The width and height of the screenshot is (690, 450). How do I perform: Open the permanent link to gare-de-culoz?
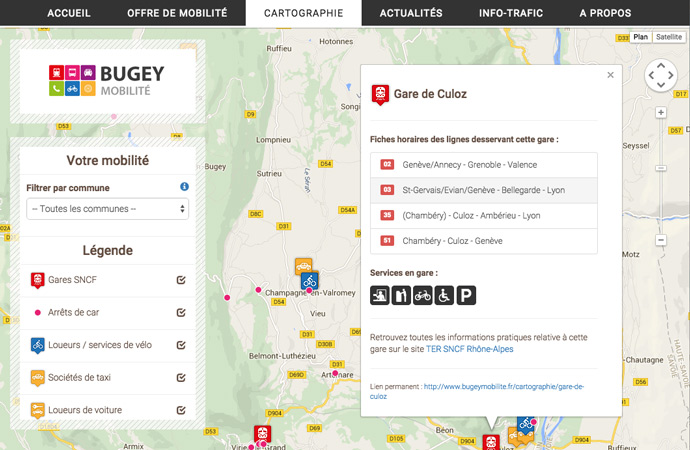point(504,387)
